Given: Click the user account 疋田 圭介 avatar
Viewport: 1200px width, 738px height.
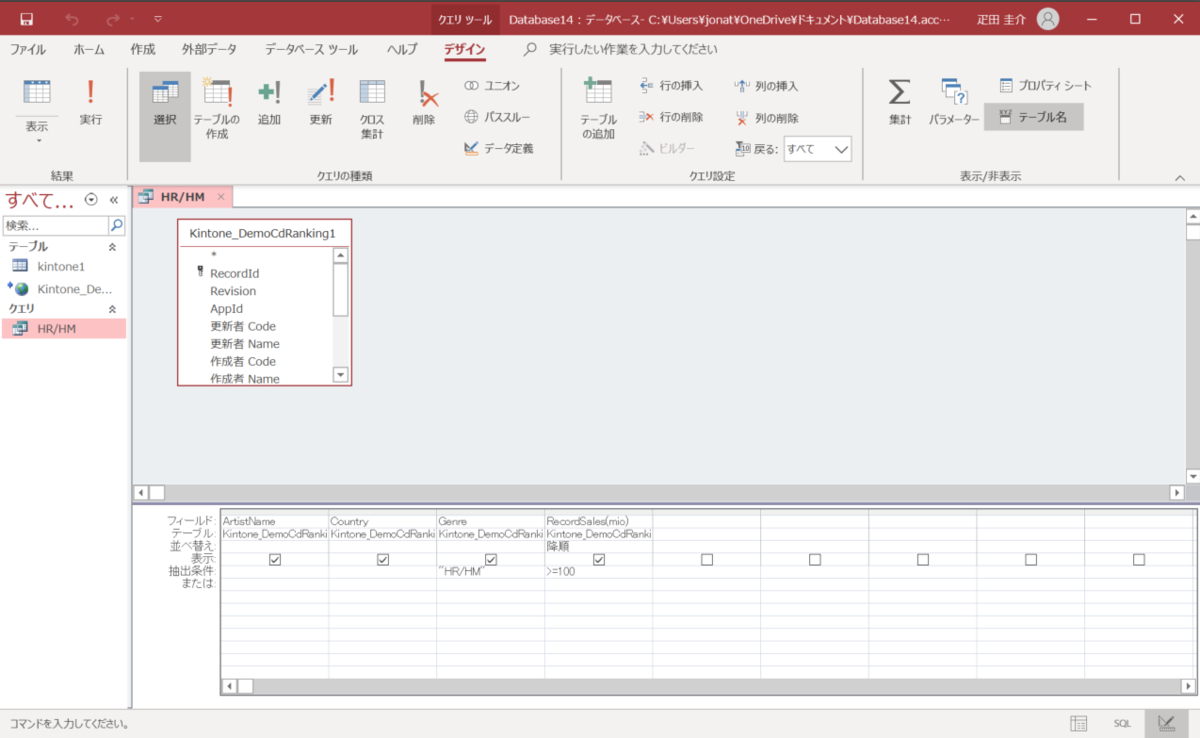Looking at the screenshot, I should (x=1047, y=19).
